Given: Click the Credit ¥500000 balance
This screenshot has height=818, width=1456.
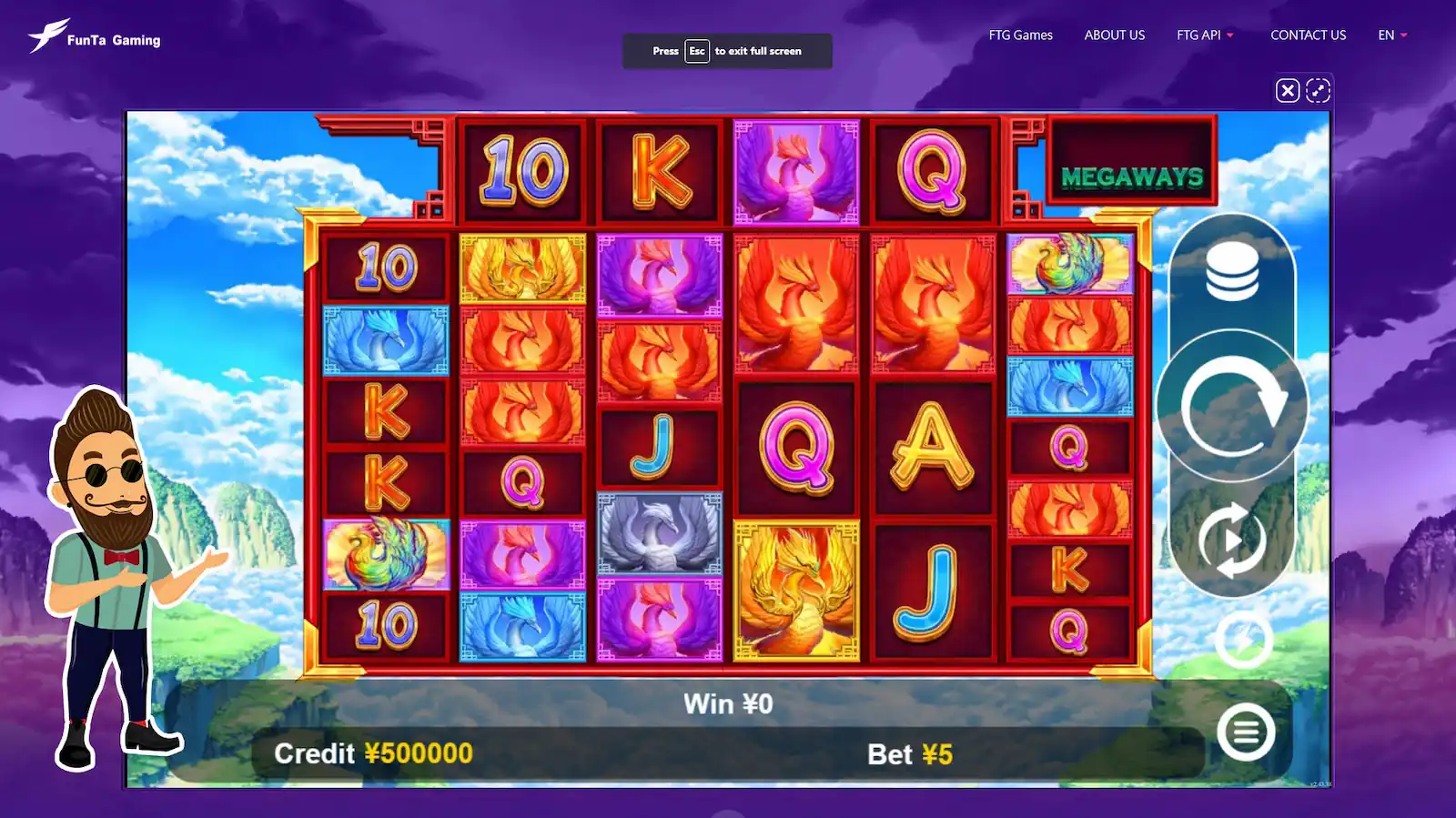Looking at the screenshot, I should pos(373,753).
